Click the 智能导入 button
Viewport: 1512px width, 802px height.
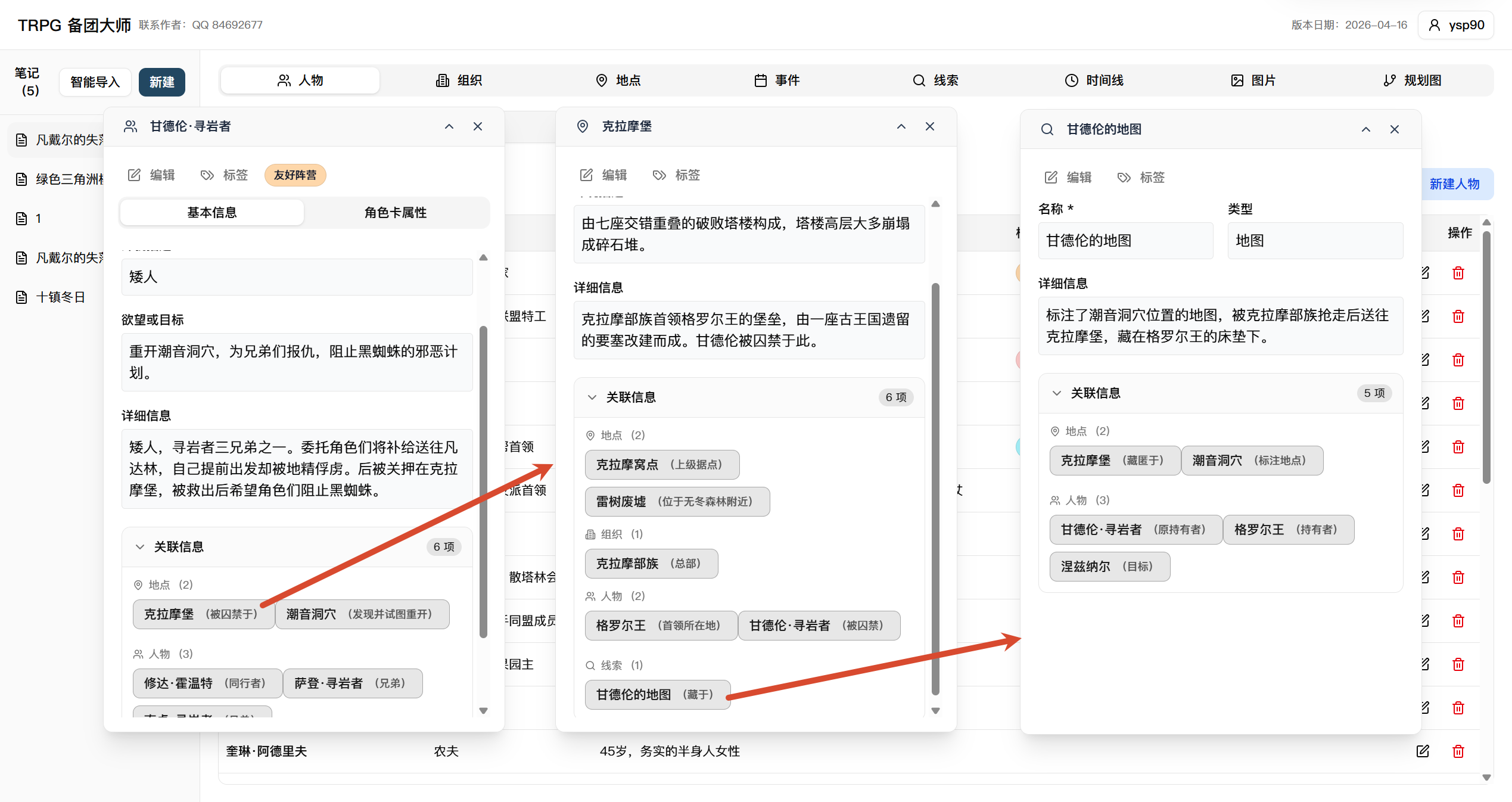pos(95,82)
